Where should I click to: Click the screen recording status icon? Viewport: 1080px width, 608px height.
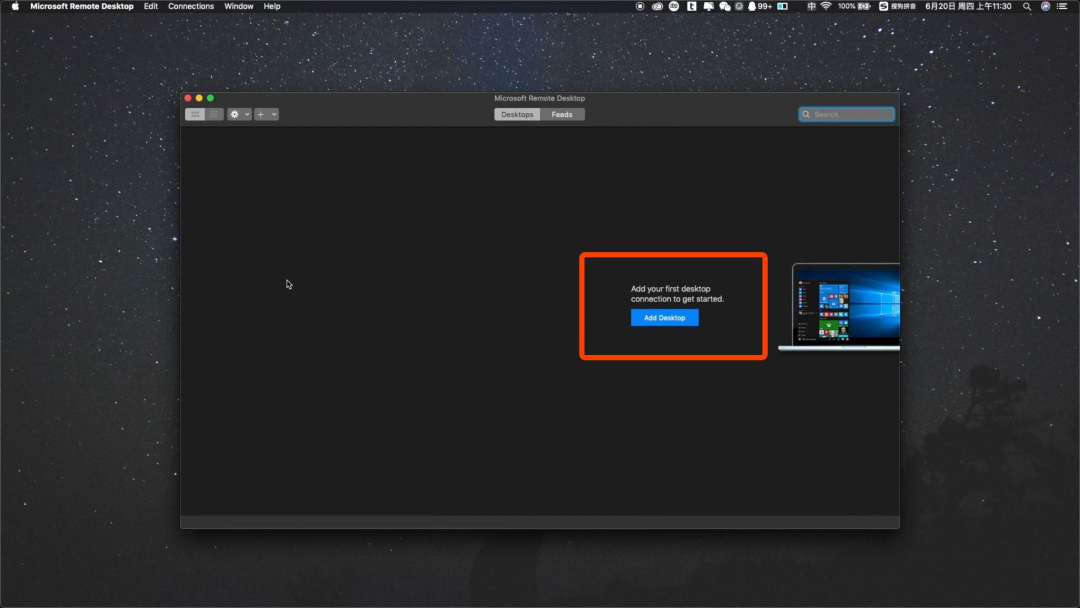(x=640, y=6)
